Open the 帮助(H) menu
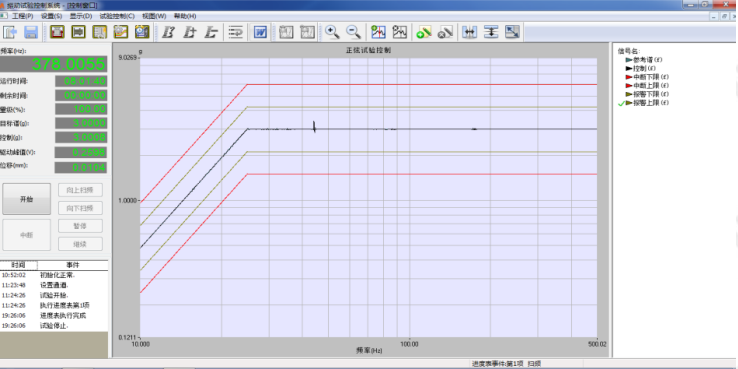 click(x=185, y=16)
